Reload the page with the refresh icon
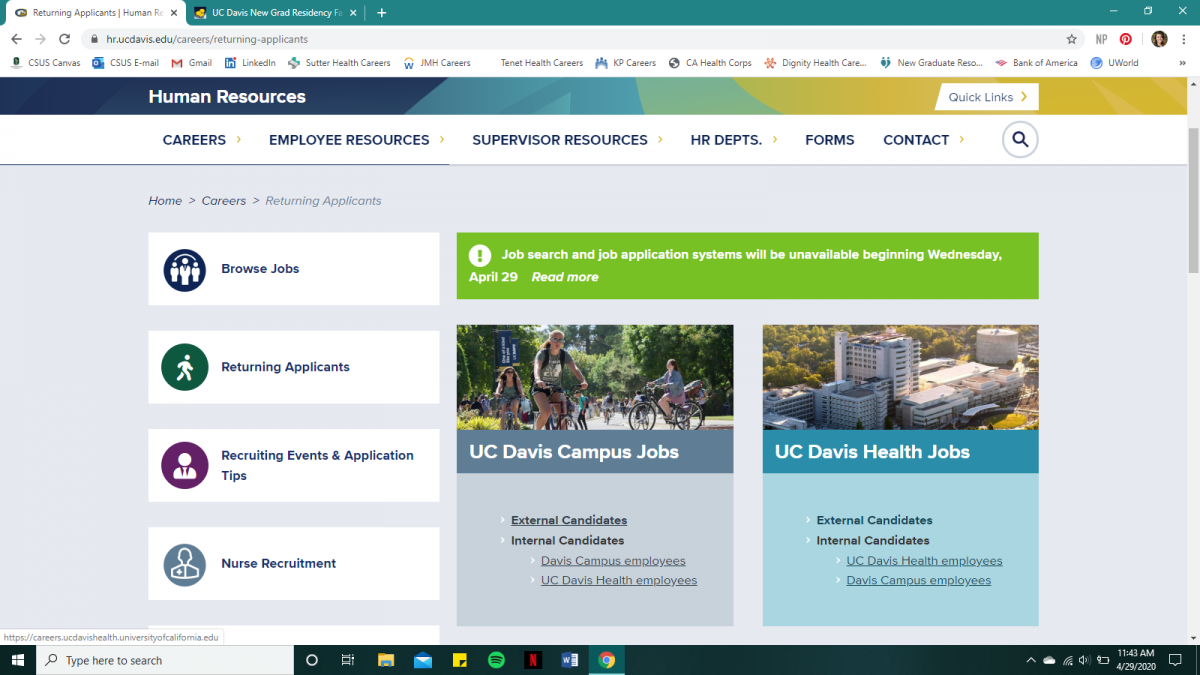The width and height of the screenshot is (1200, 675). pyautogui.click(x=65, y=39)
